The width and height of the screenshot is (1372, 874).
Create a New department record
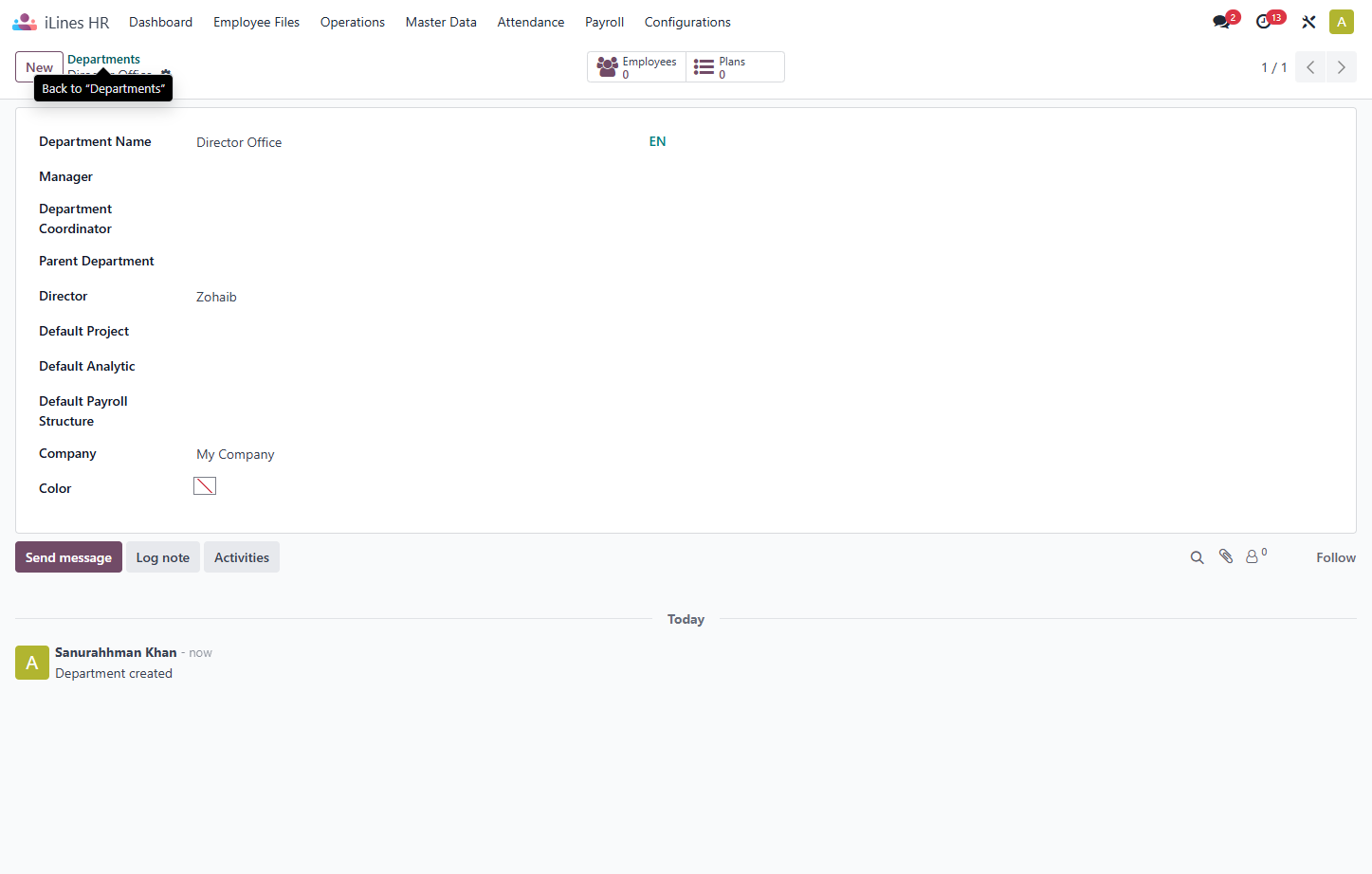[x=40, y=67]
